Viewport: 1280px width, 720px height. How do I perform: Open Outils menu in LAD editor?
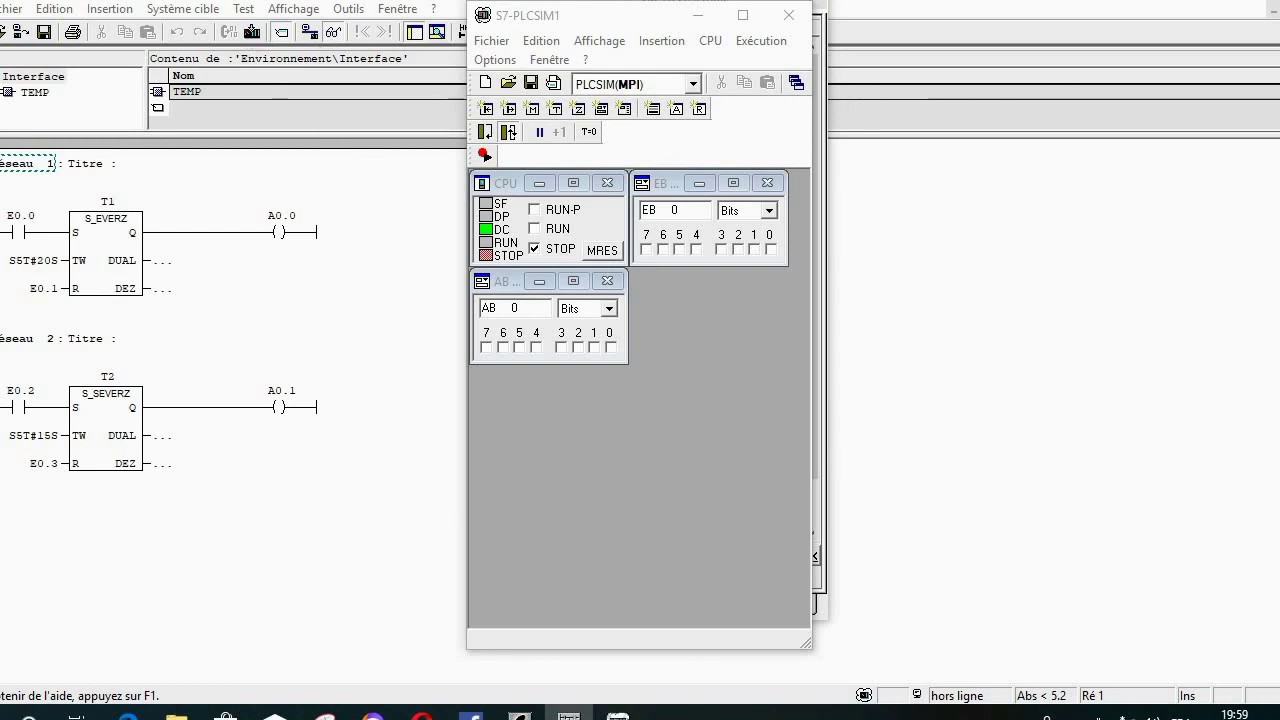(x=349, y=9)
